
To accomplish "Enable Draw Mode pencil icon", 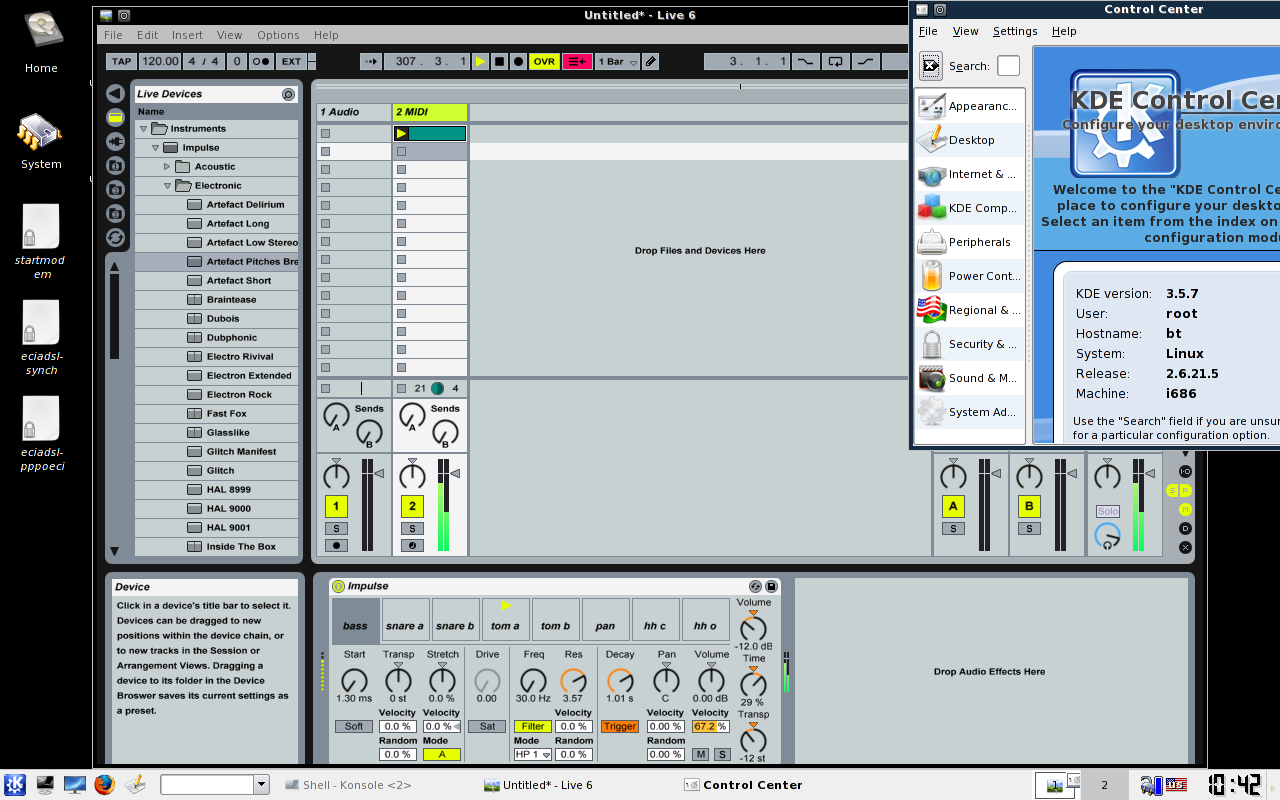I will pos(651,61).
